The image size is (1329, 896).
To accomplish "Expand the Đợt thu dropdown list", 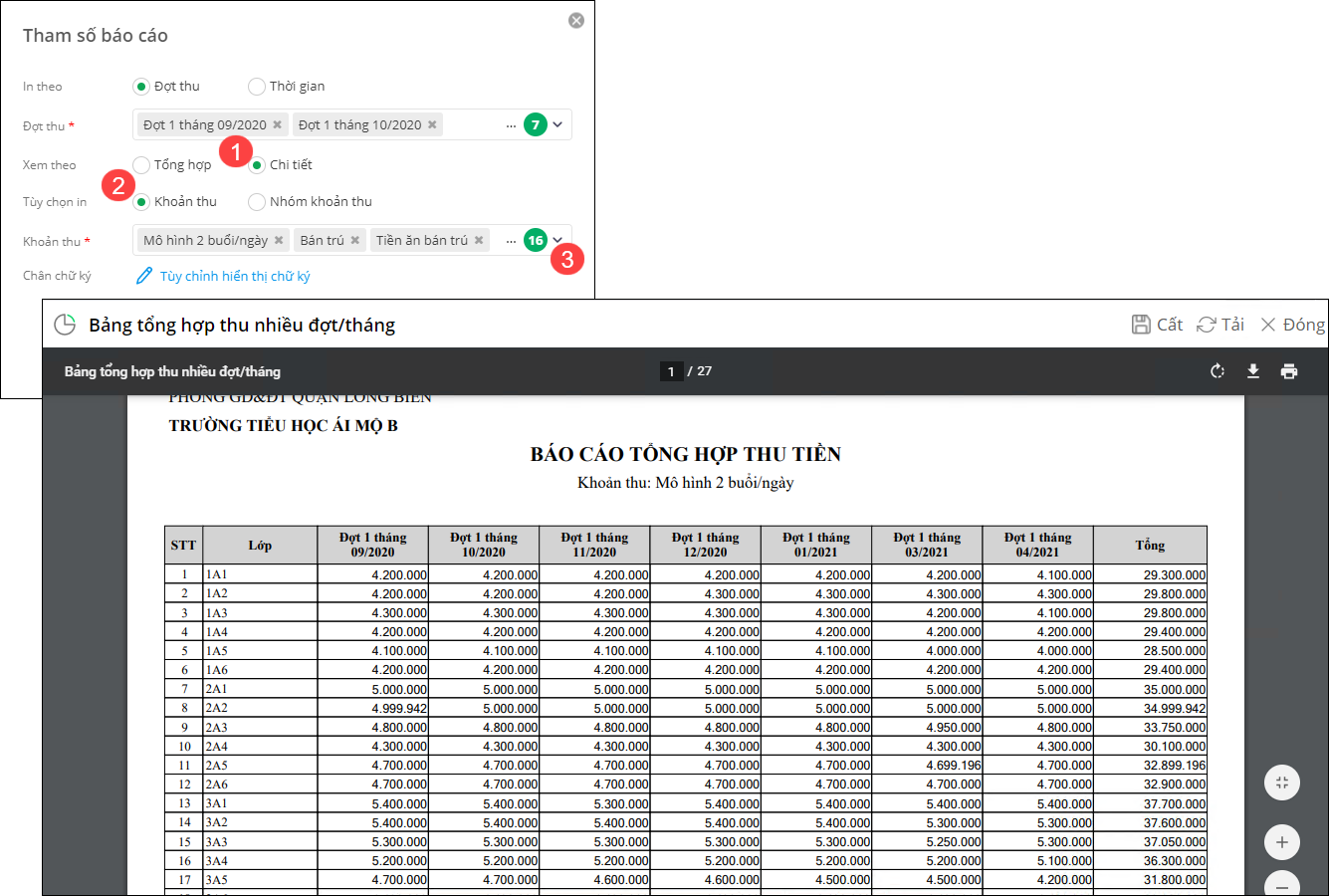I will [x=558, y=124].
